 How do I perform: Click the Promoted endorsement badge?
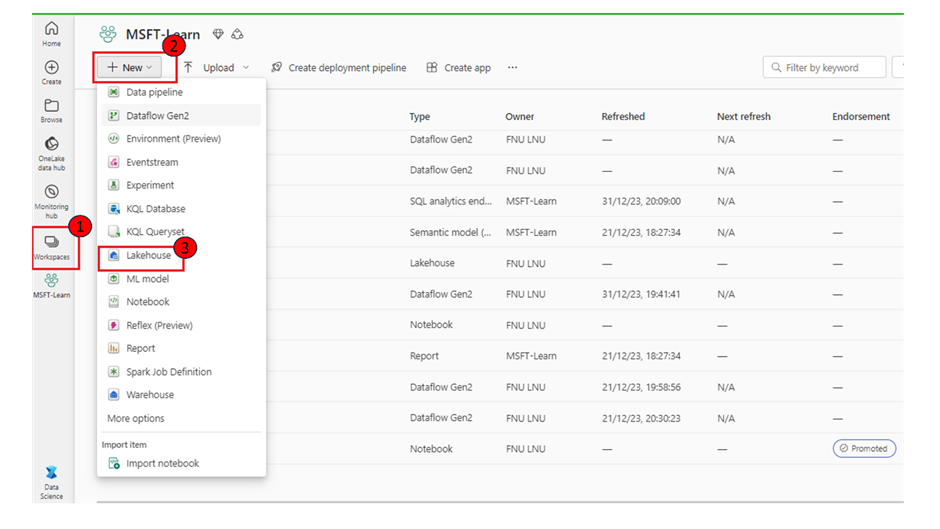click(x=864, y=449)
